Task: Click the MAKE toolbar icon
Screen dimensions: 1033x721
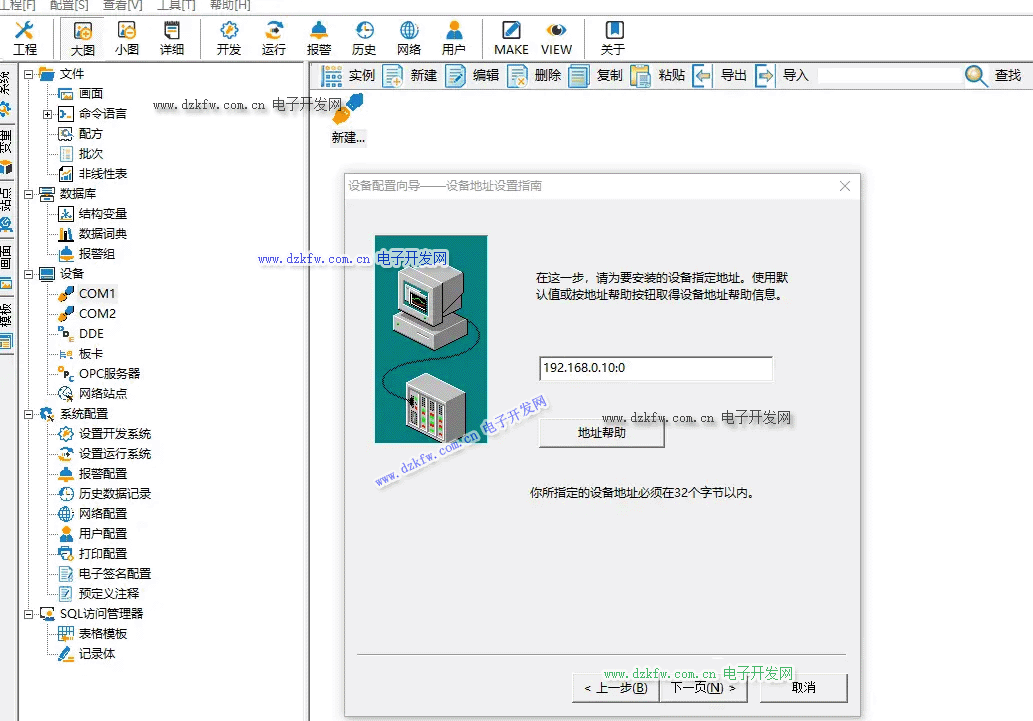Action: [x=511, y=38]
